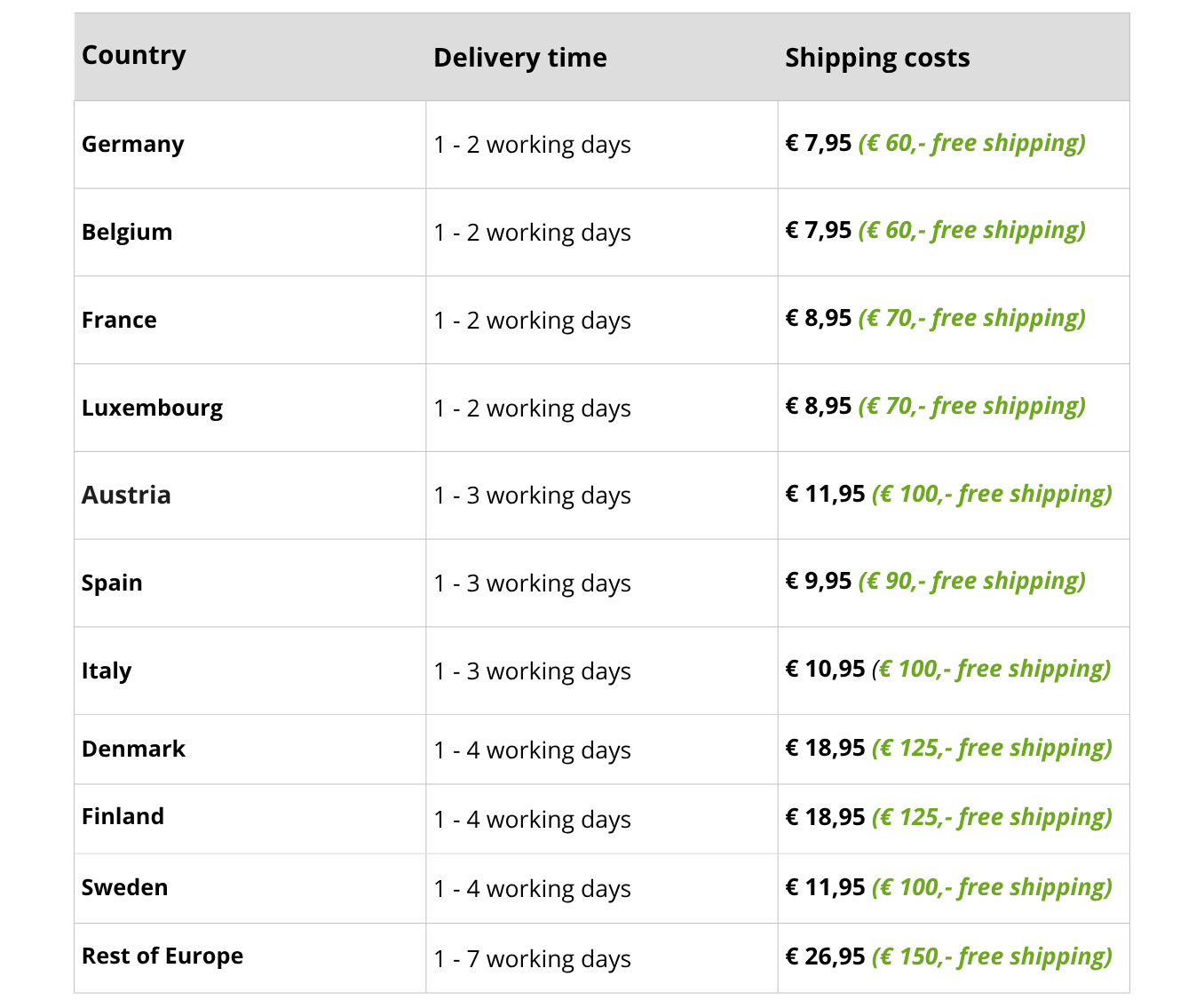
Task: Click Italy's € 10,95 shipping cost
Action: 826,669
